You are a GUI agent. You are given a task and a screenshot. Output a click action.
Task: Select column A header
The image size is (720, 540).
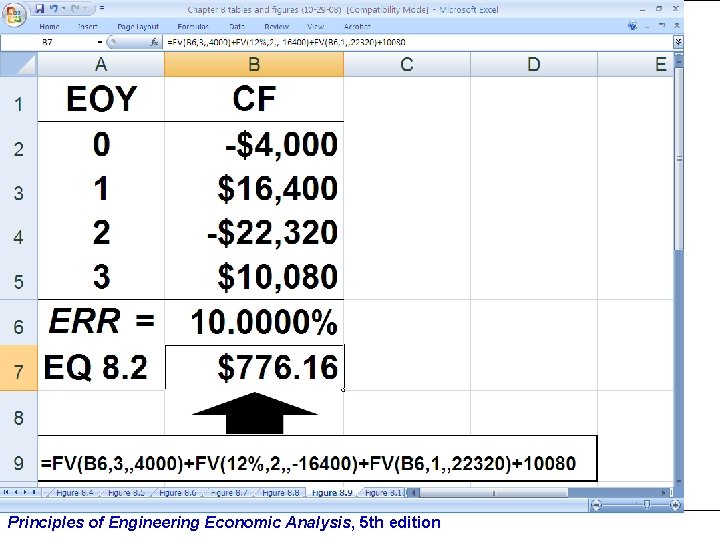(x=101, y=64)
